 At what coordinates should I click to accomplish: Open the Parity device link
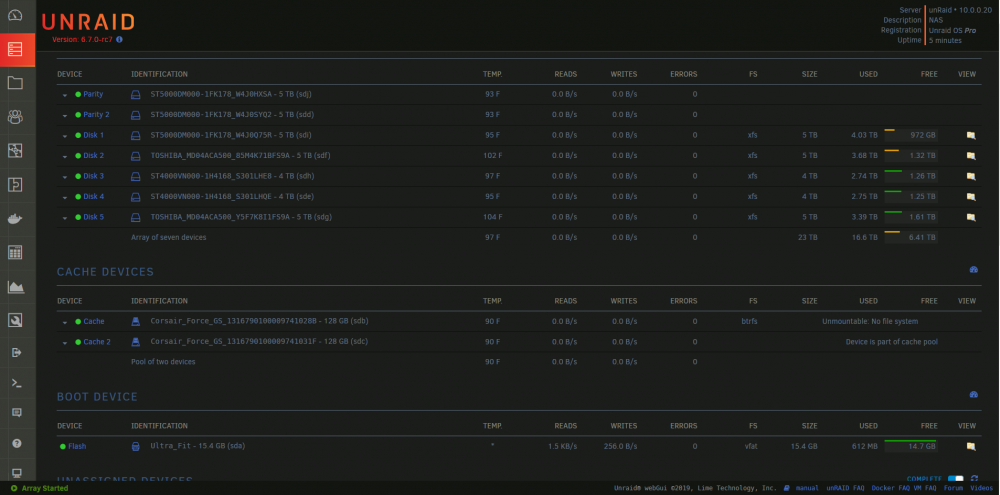click(93, 94)
